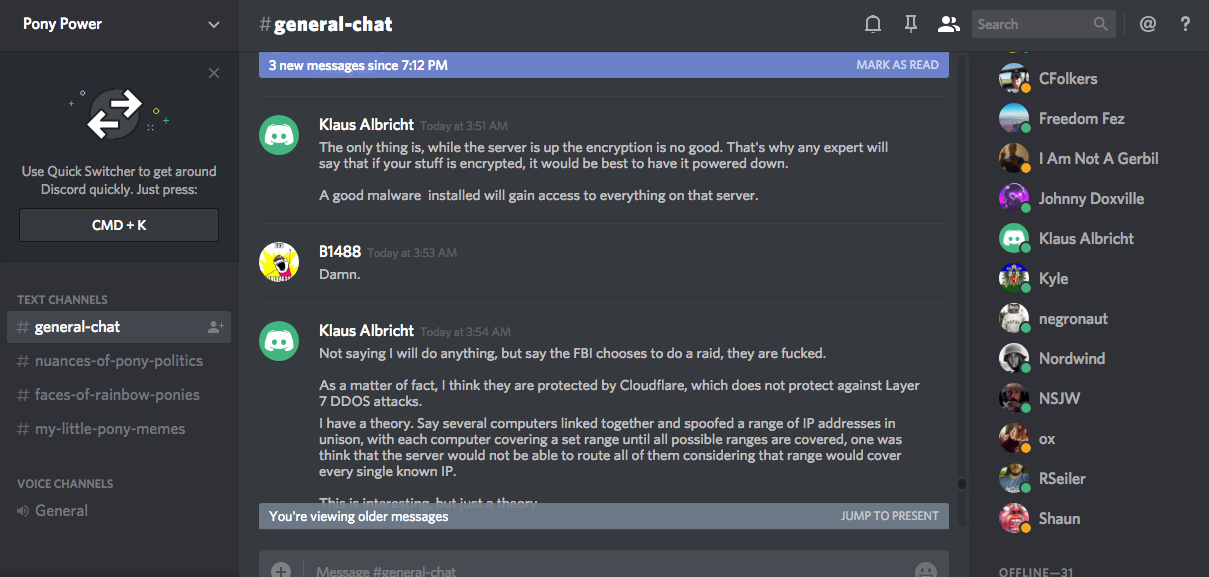Show pinned messages with pin icon
Image resolution: width=1209 pixels, height=577 pixels.
[910, 24]
